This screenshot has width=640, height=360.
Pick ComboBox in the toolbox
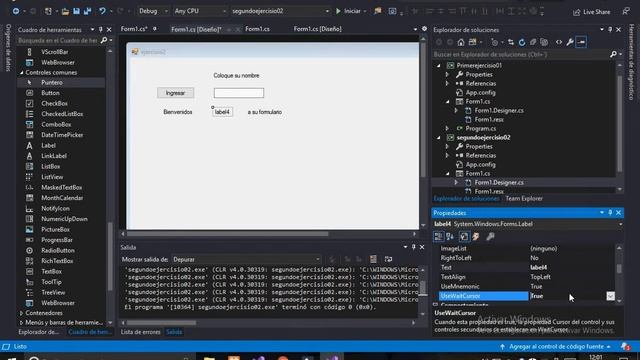tap(56, 124)
